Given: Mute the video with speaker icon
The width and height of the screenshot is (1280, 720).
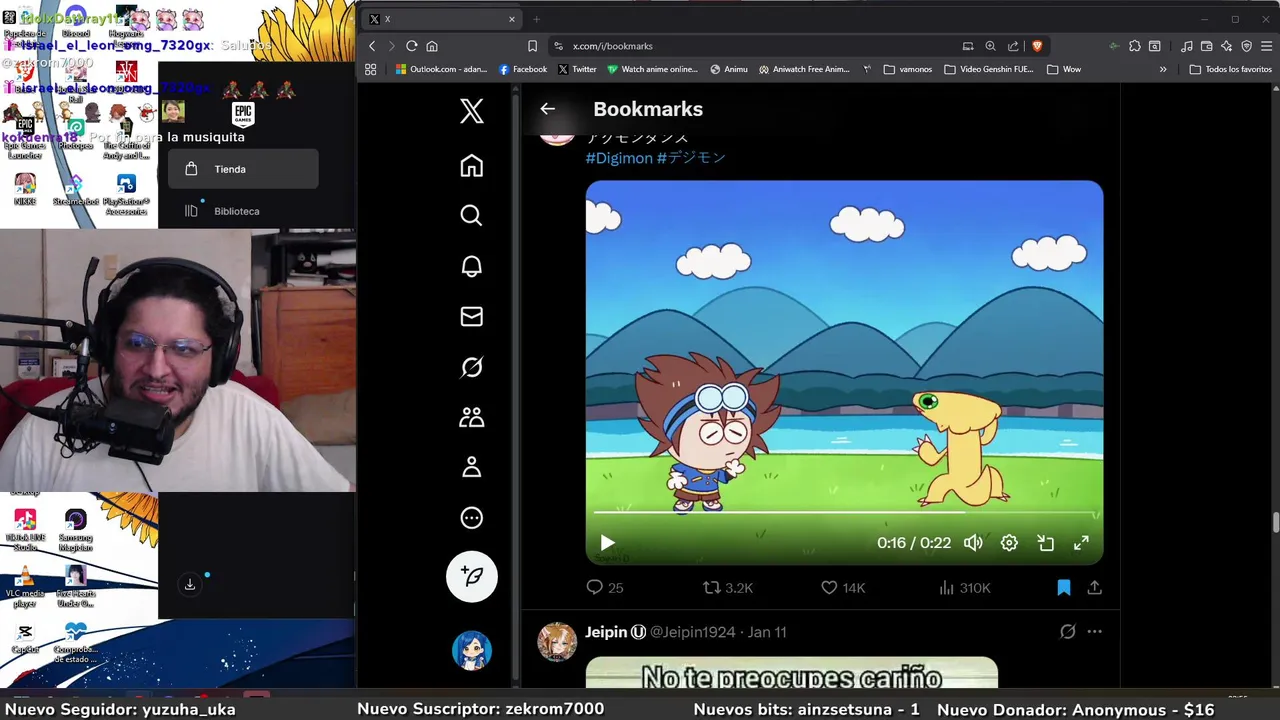Looking at the screenshot, I should [x=973, y=543].
